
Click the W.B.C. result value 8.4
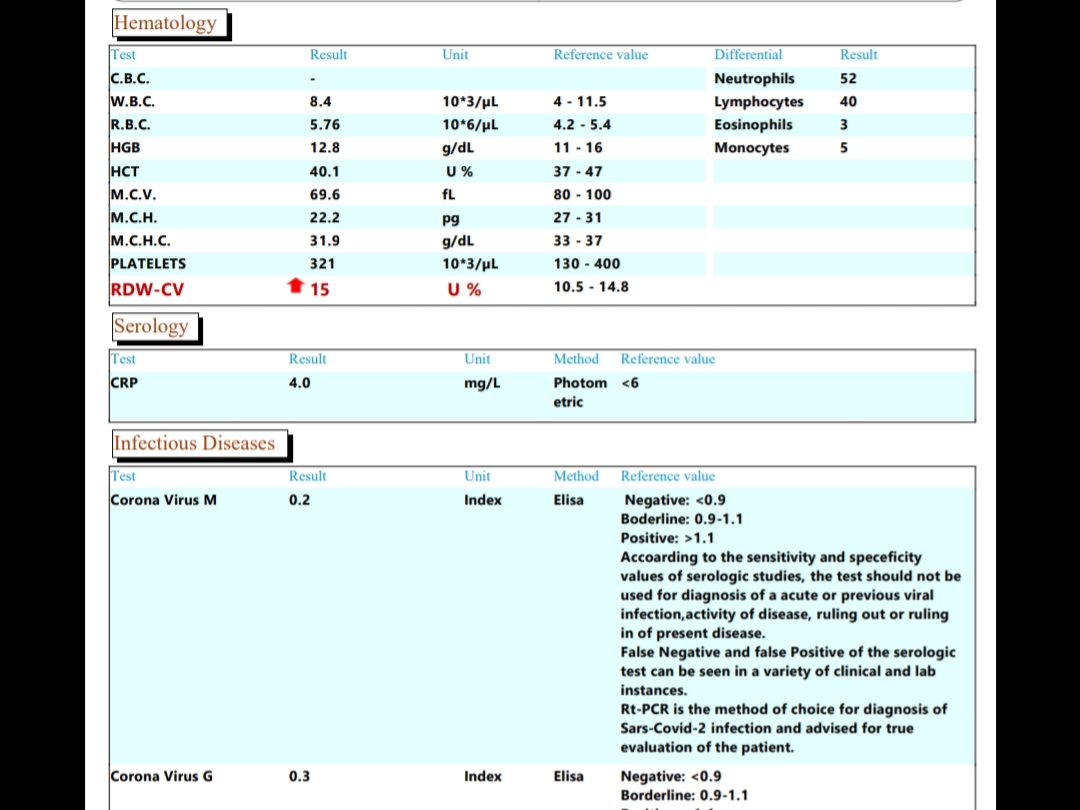(x=320, y=101)
